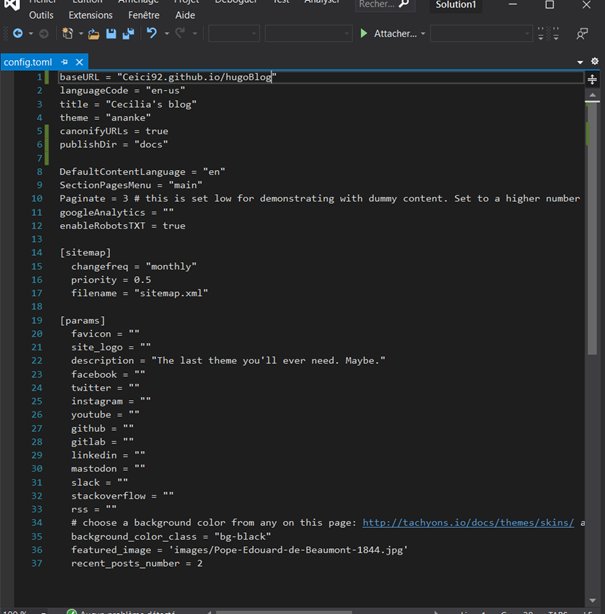Click the filename = "sitemap.xml" line
Screen dimensions: 605x614
(x=139, y=293)
